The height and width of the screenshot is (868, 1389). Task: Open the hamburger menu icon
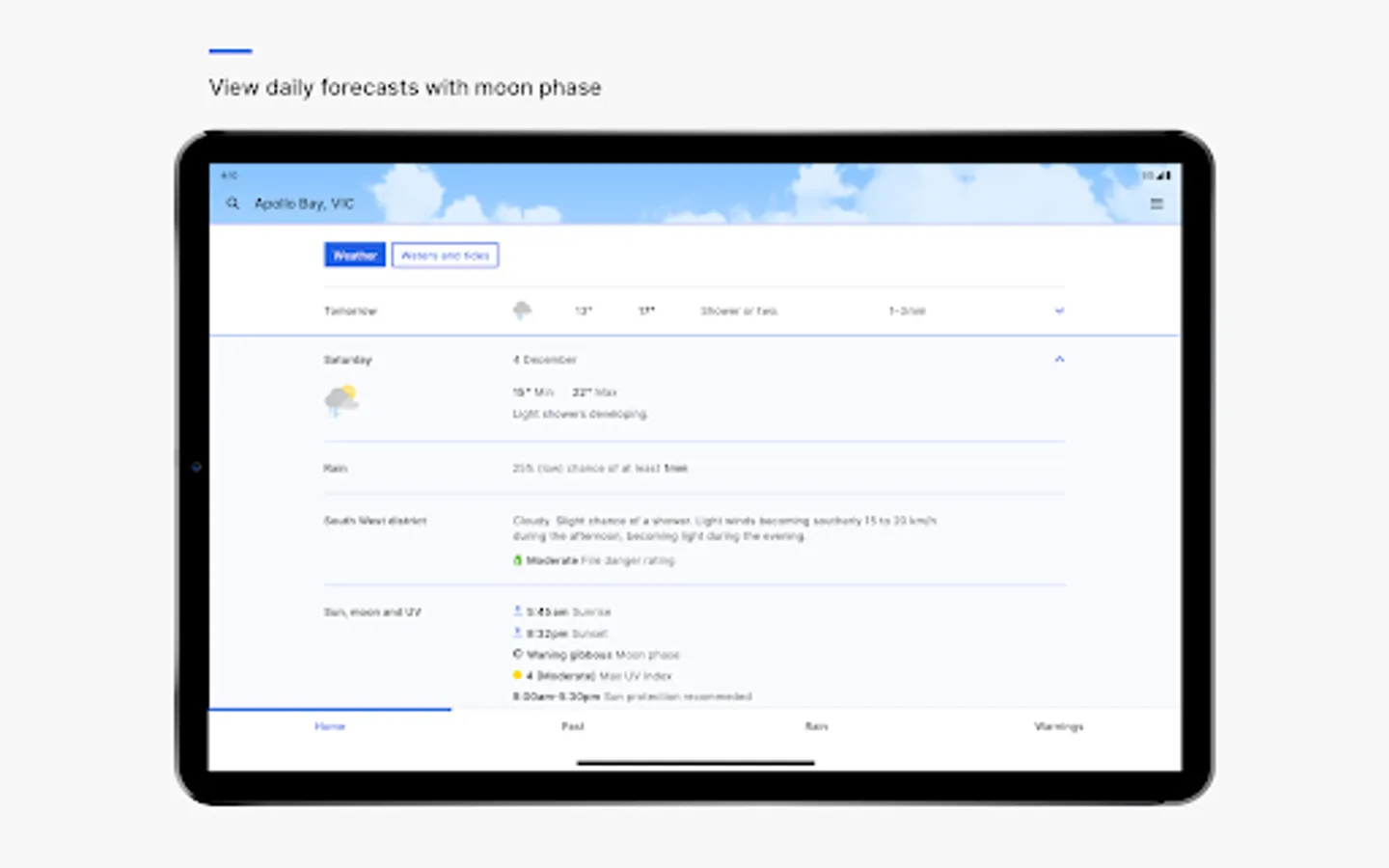(1157, 203)
